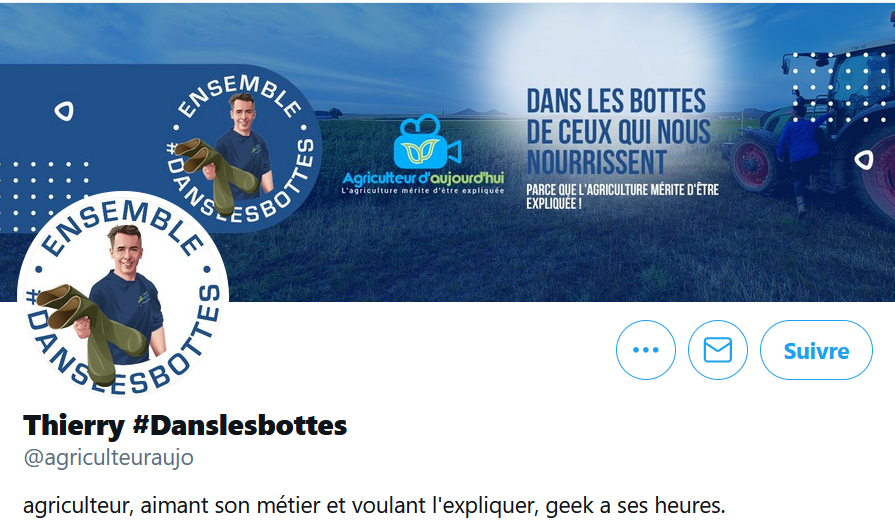Follow the account with the Suivre button
The image size is (895, 523).
(816, 350)
